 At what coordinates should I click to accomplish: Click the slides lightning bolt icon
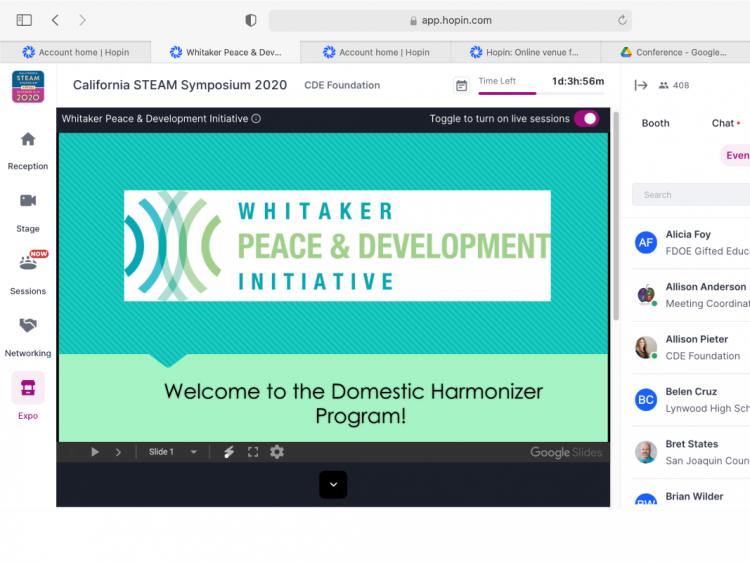point(229,452)
